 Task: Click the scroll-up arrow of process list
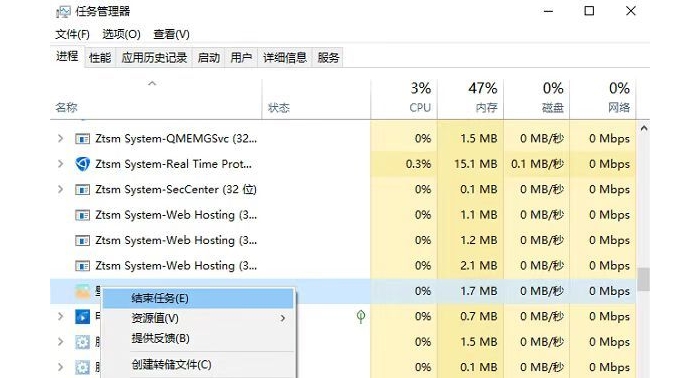click(644, 129)
